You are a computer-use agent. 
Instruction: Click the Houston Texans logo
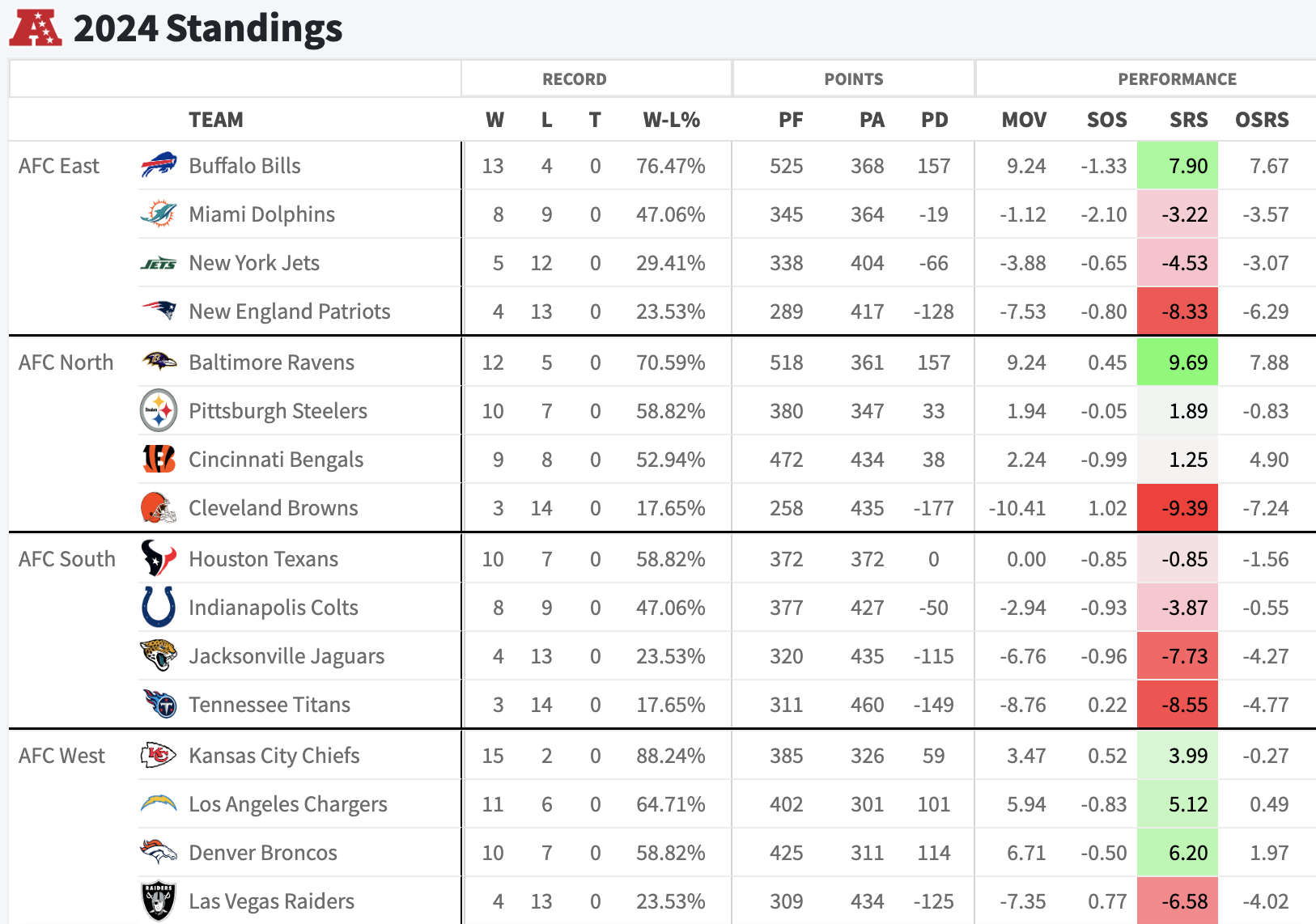pos(159,558)
